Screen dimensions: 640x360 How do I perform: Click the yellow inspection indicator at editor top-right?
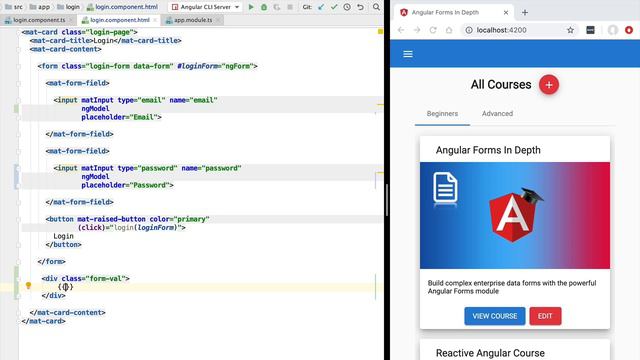[x=380, y=31]
